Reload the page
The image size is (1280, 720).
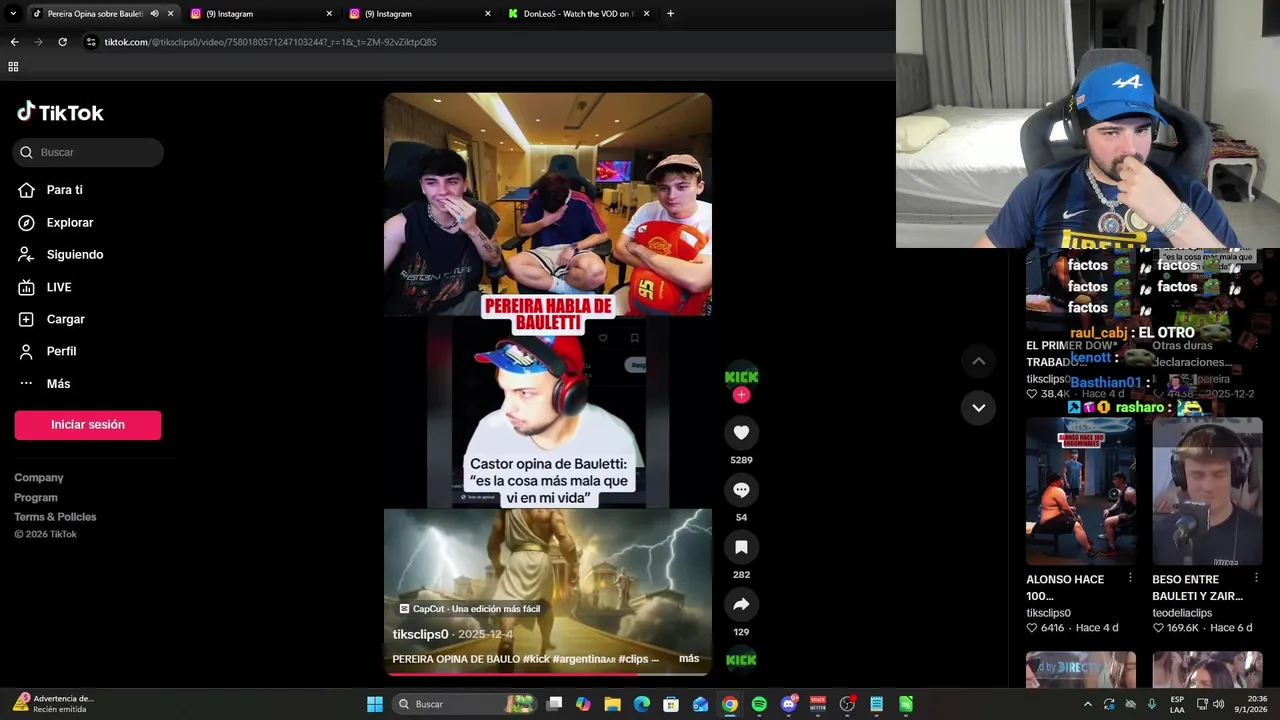(62, 42)
